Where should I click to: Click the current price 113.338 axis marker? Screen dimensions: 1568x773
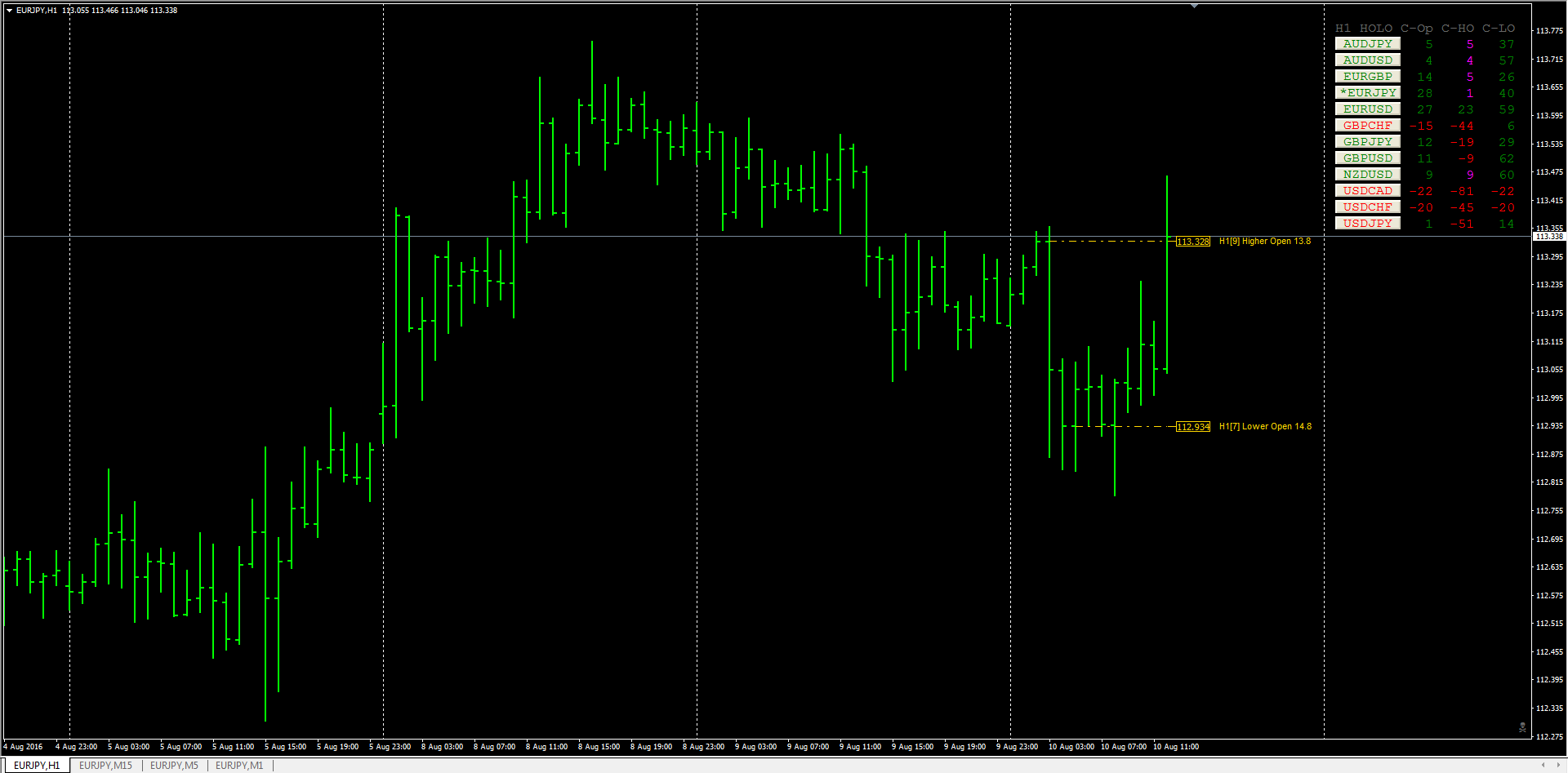coord(1549,237)
